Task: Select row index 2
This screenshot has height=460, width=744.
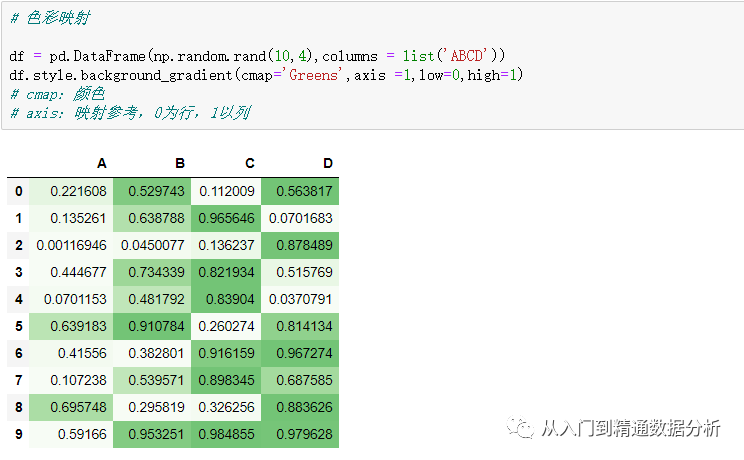Action: [x=19, y=245]
